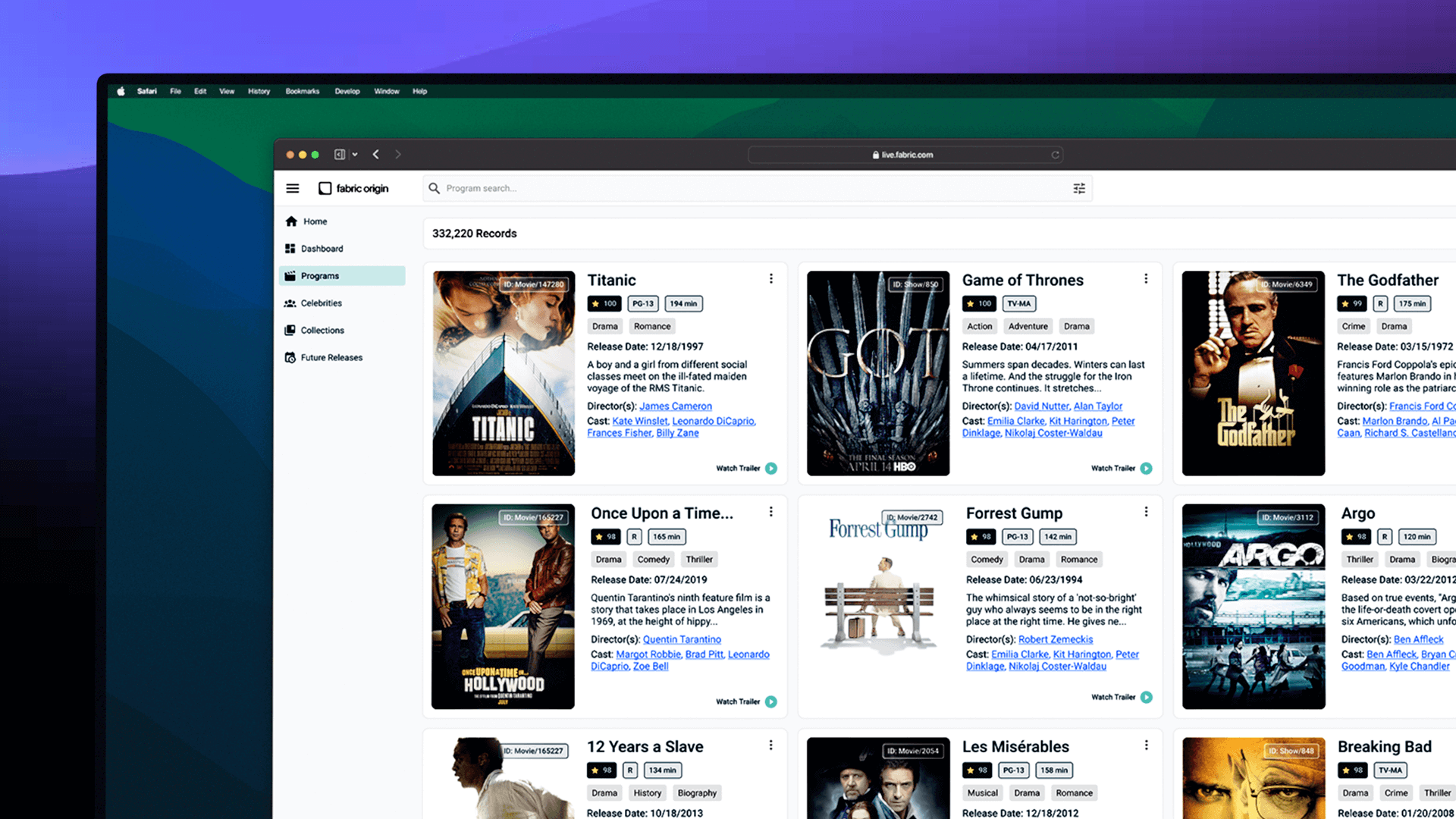The height and width of the screenshot is (819, 1456).
Task: Open Leonardo DiCaprio link in Titanic
Action: pos(714,422)
